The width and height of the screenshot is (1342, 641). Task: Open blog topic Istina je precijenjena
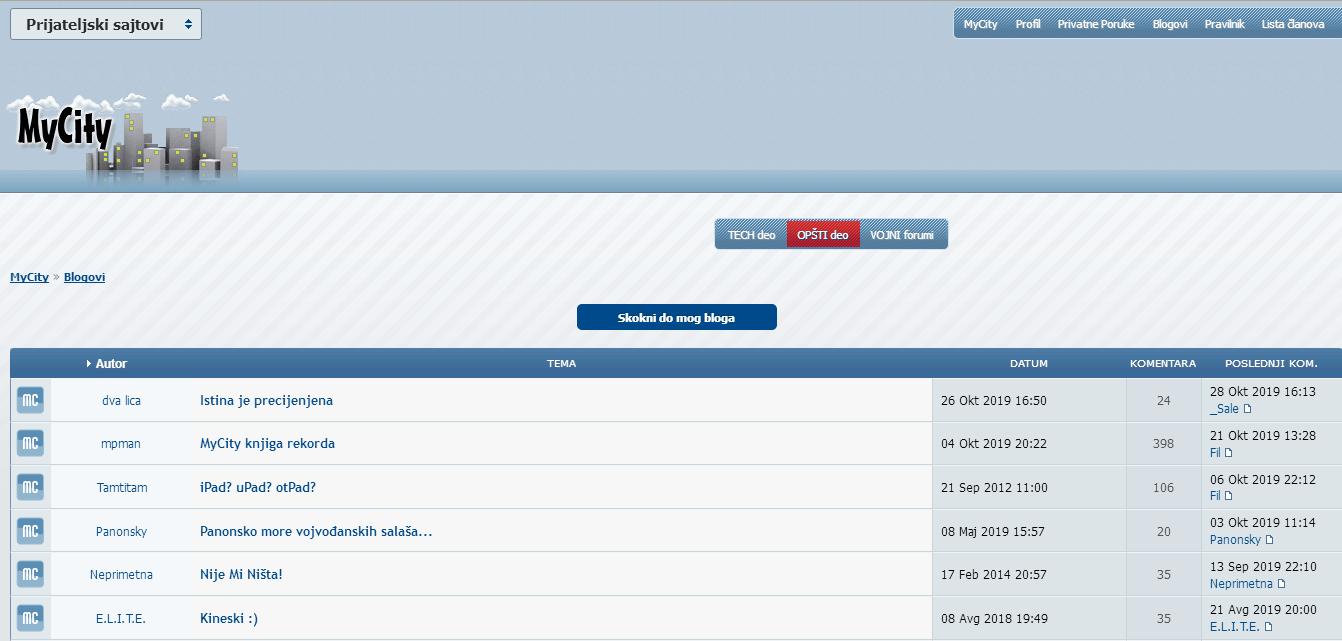click(x=266, y=400)
